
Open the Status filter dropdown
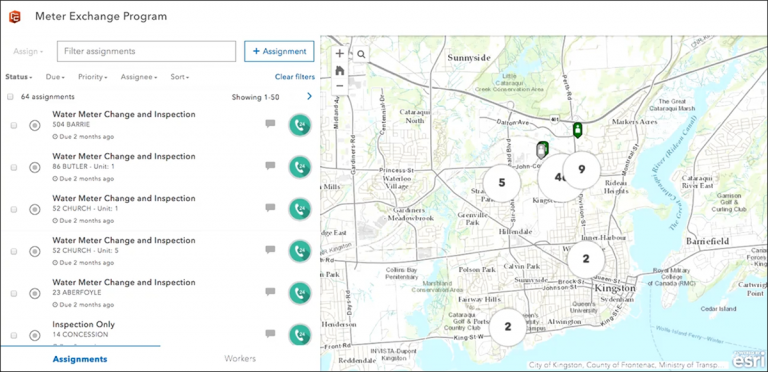[x=19, y=77]
